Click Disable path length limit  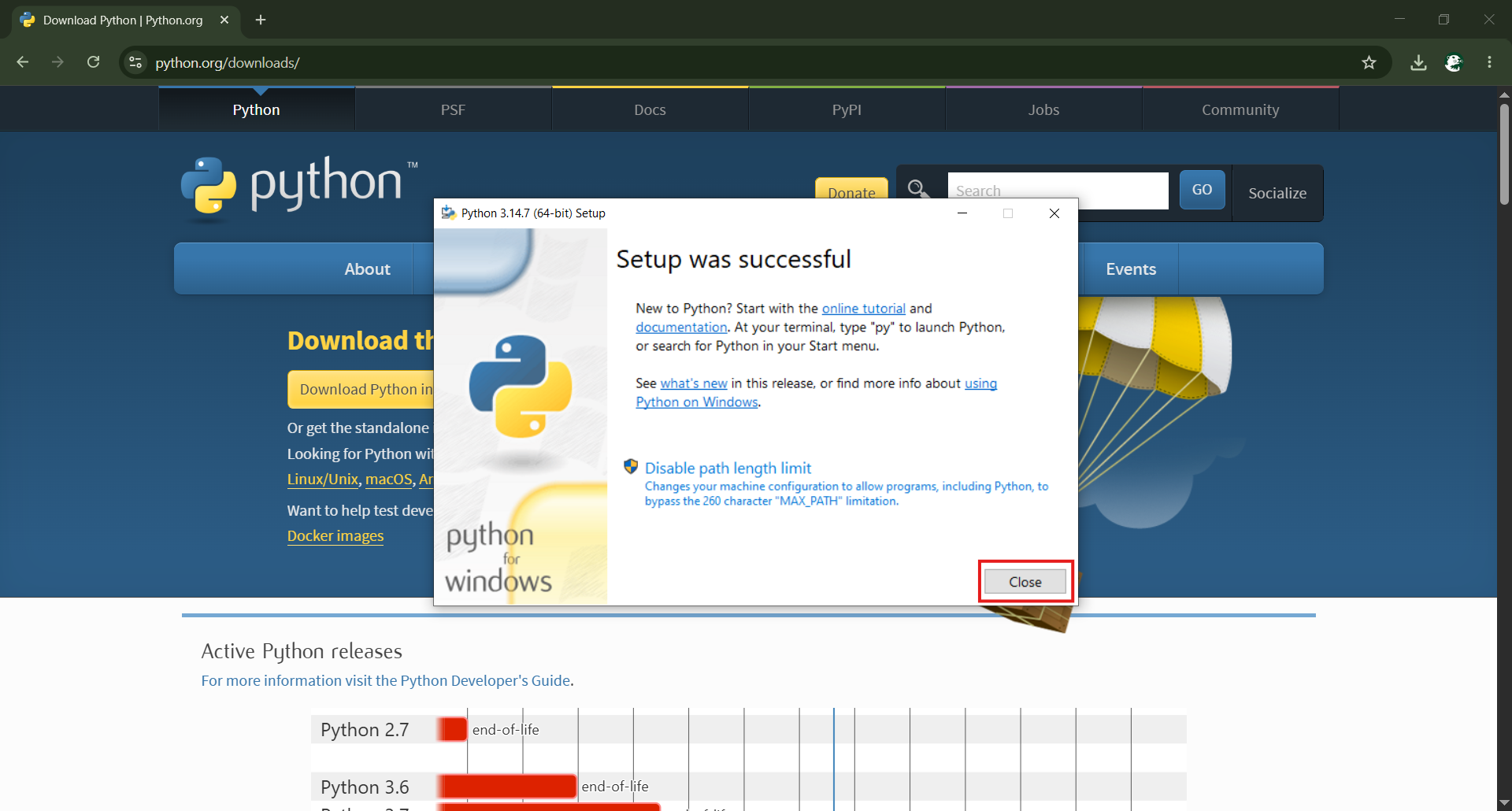pyautogui.click(x=728, y=468)
